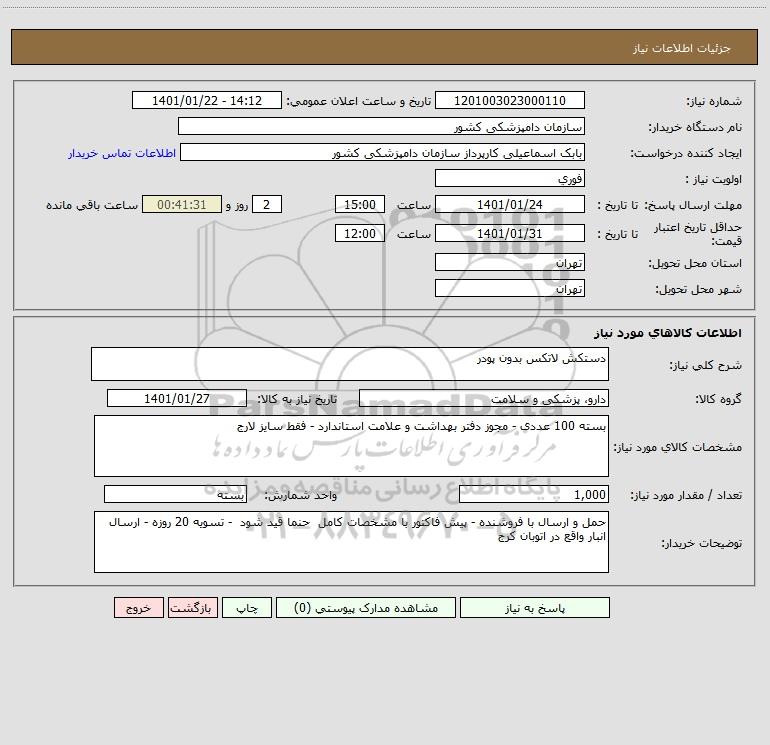Click the requester field بابک اسماعیلی

click(x=383, y=153)
